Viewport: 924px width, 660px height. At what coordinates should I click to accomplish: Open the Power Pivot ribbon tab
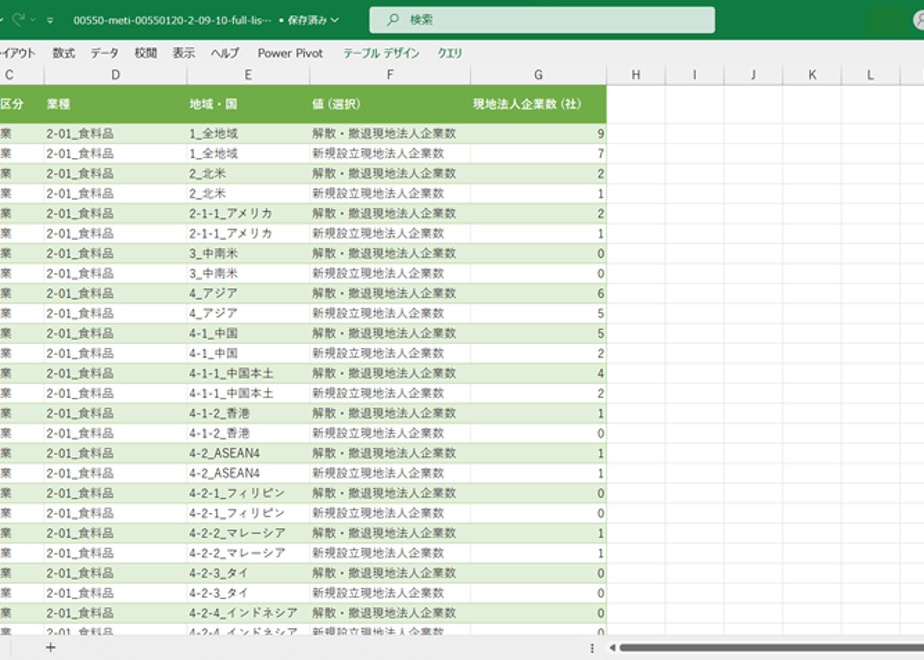(x=290, y=53)
